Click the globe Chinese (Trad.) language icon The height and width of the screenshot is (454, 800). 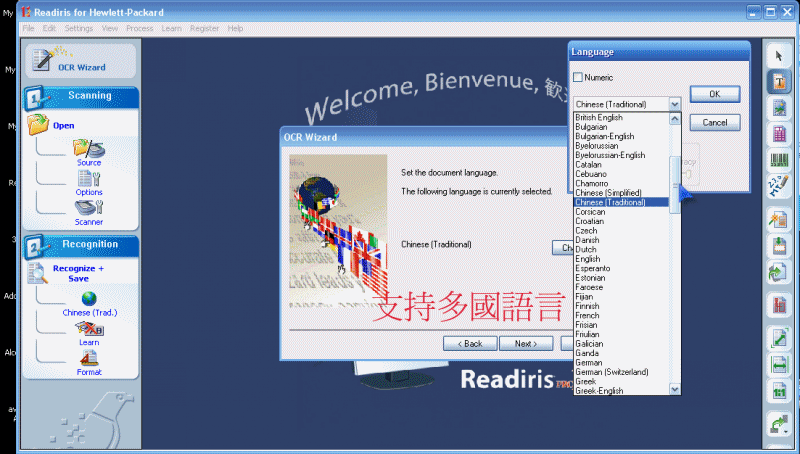[x=89, y=298]
